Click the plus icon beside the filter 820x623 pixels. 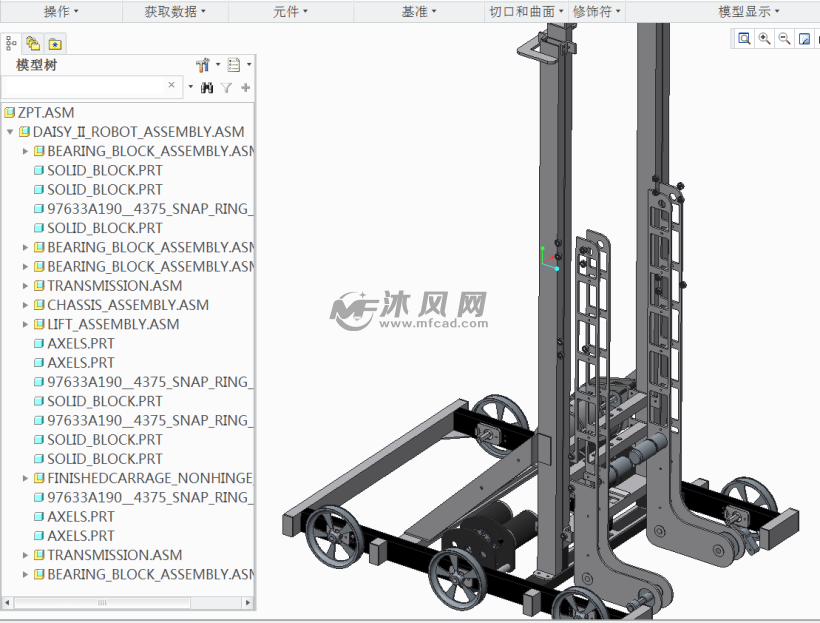click(245, 86)
